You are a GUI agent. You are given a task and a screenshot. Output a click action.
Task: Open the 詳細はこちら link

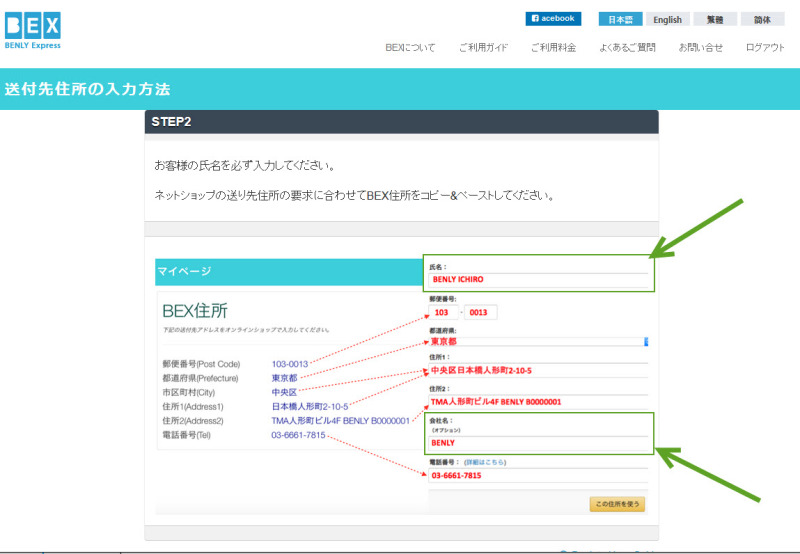485,462
